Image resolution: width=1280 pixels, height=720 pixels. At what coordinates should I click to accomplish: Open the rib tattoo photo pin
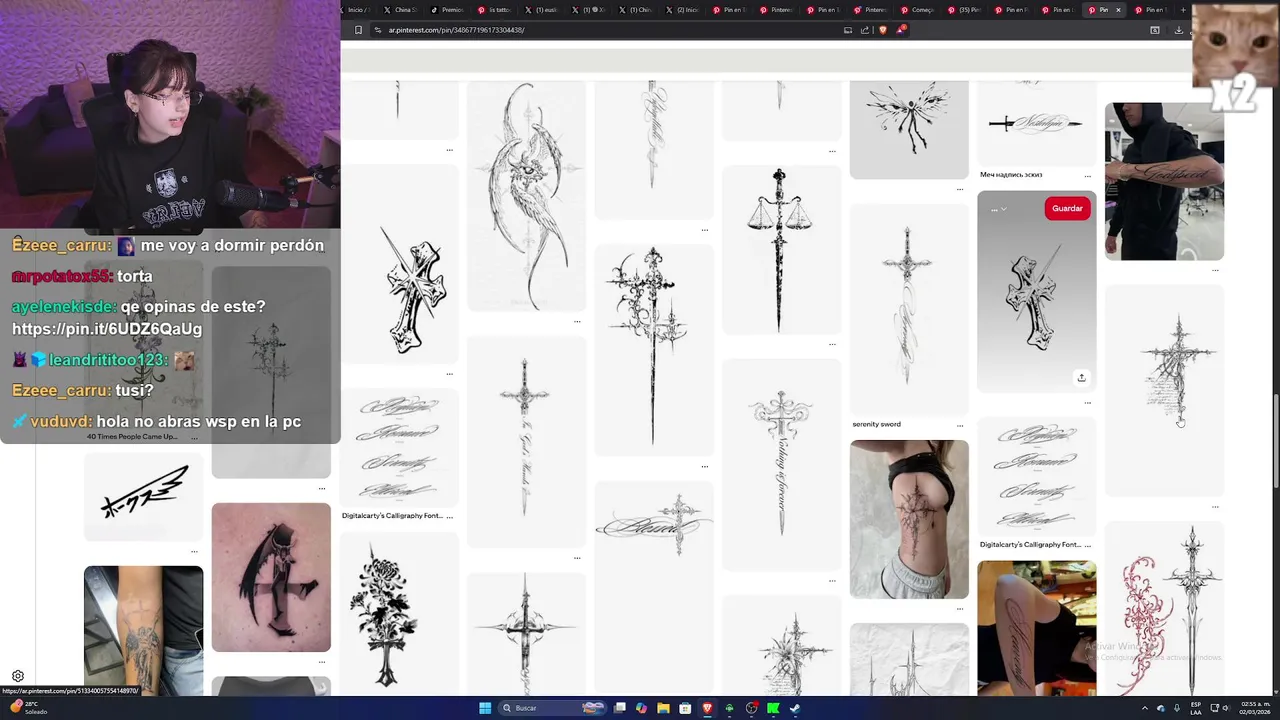point(909,519)
